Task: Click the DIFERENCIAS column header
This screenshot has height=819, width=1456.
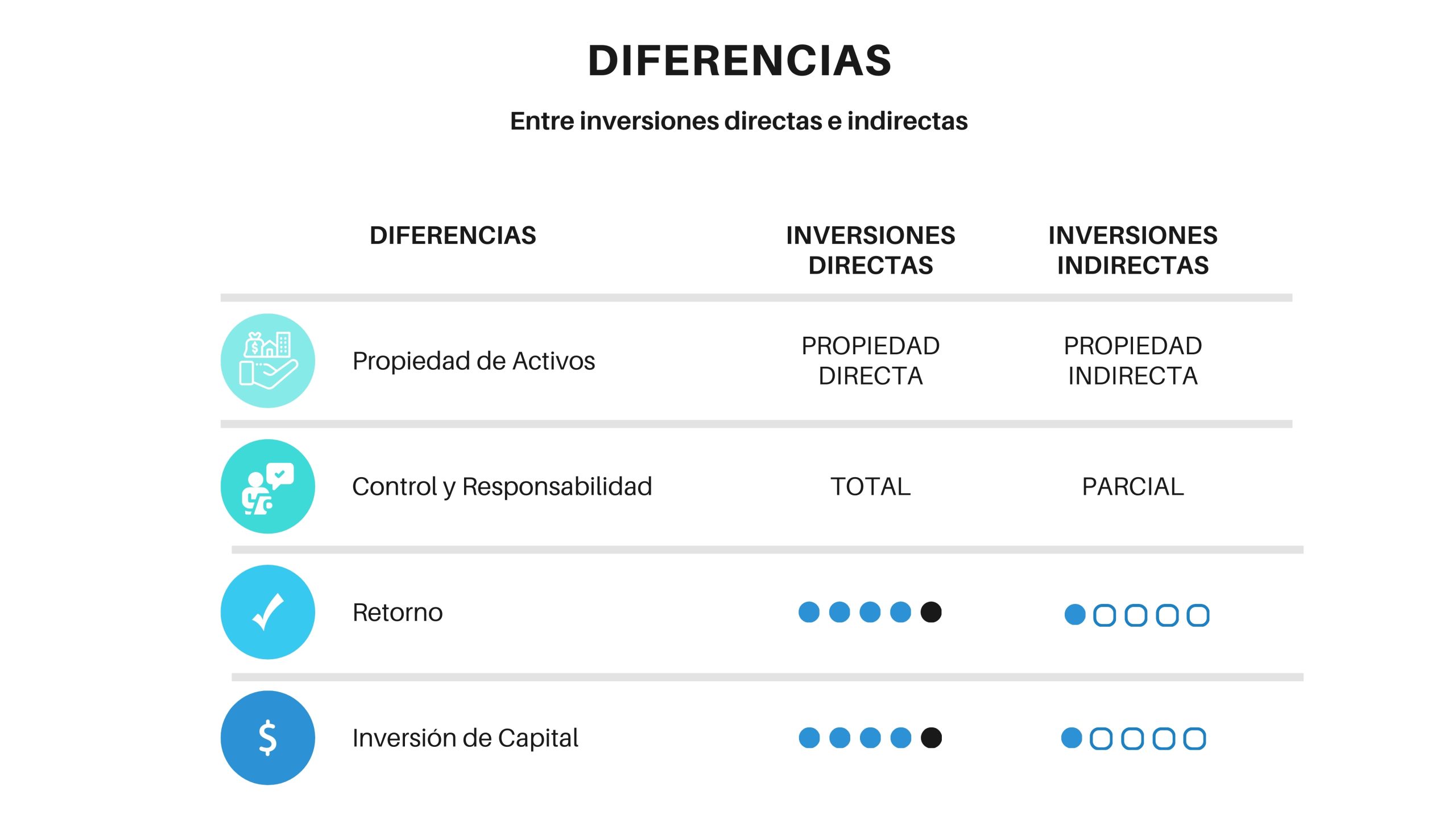Action: tap(453, 235)
